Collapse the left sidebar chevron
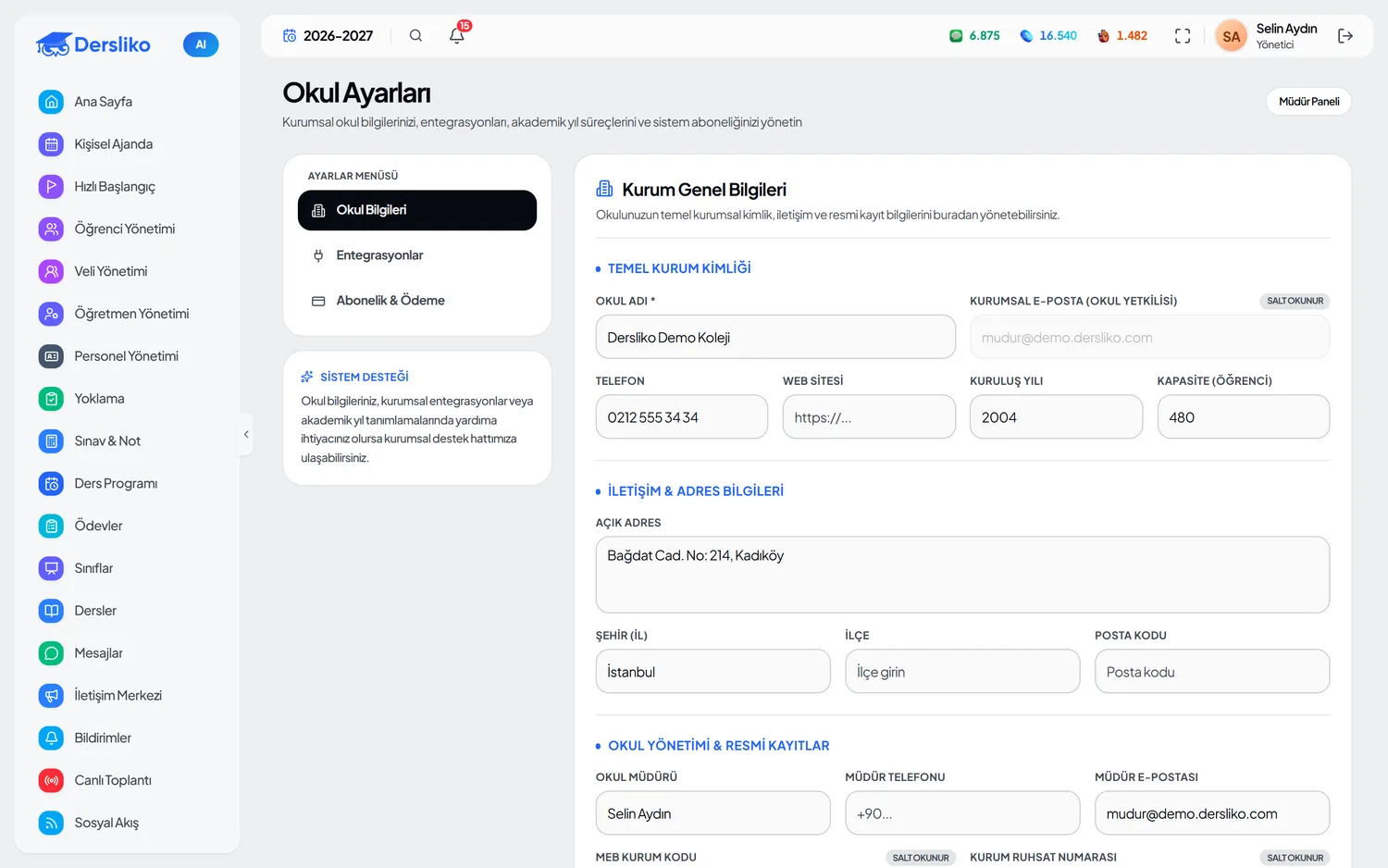This screenshot has height=868, width=1388. (x=246, y=434)
